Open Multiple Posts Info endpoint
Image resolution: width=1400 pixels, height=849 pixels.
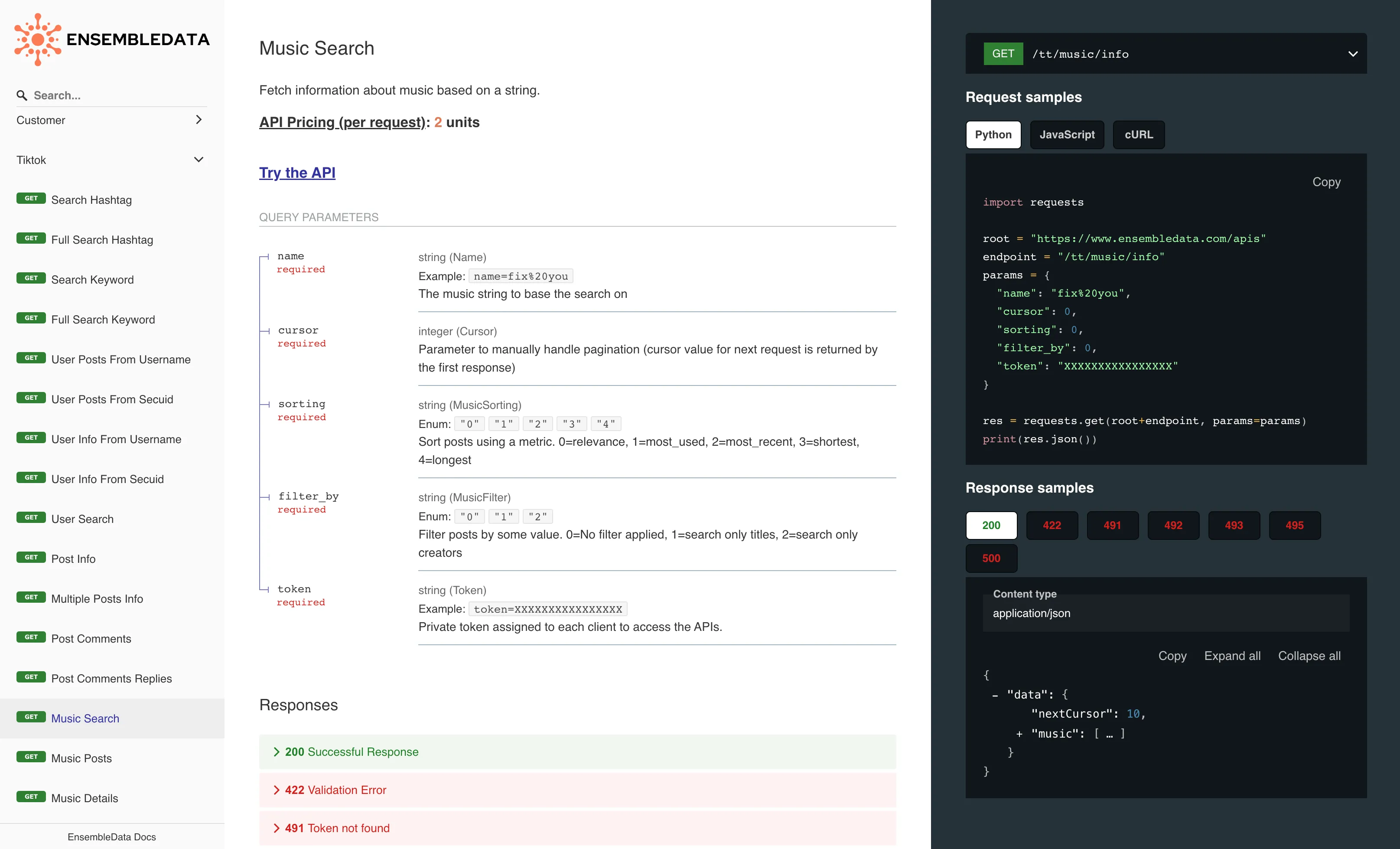[111, 598]
